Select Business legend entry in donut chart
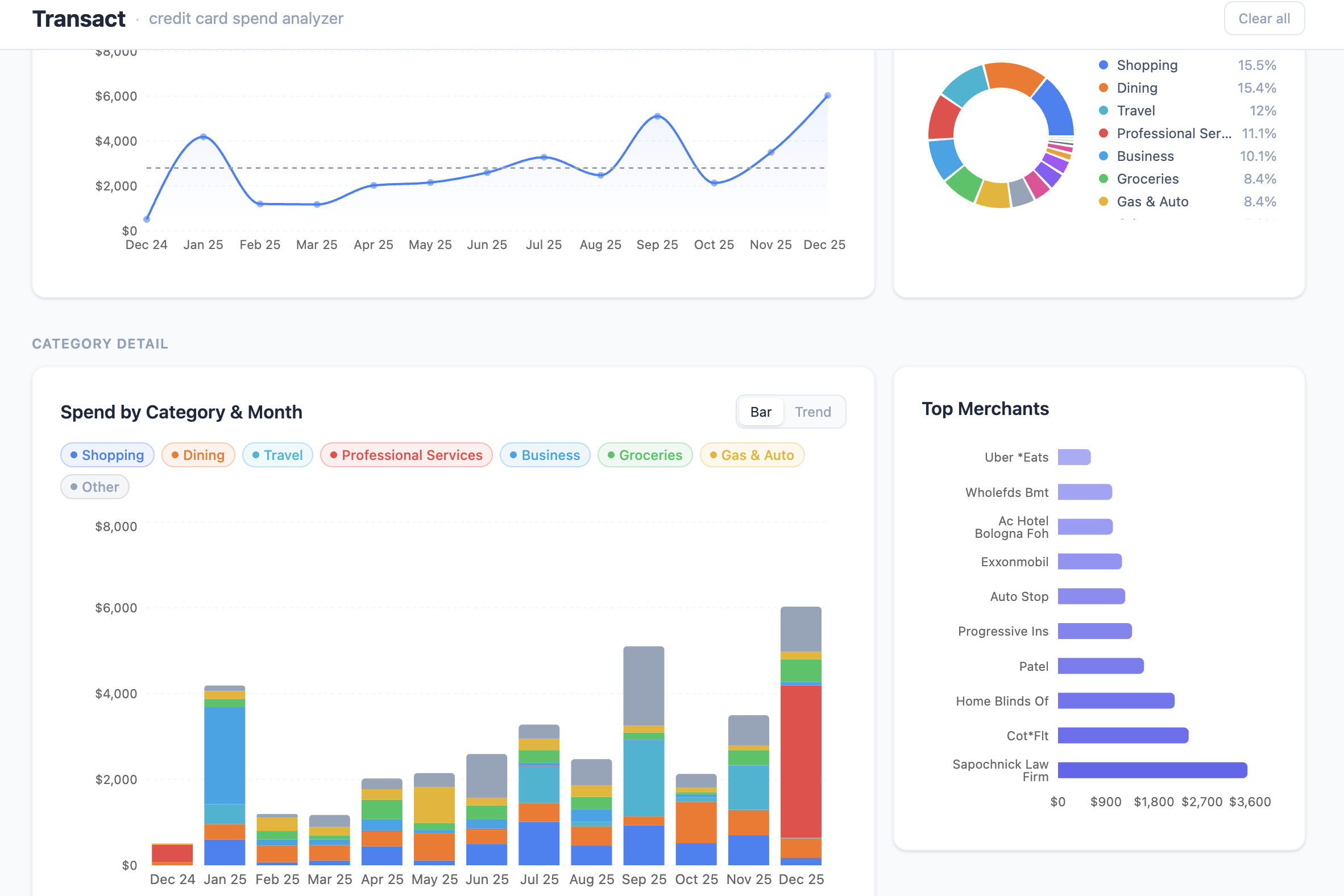Screen dimensions: 1344x896 pyautogui.click(x=1187, y=156)
